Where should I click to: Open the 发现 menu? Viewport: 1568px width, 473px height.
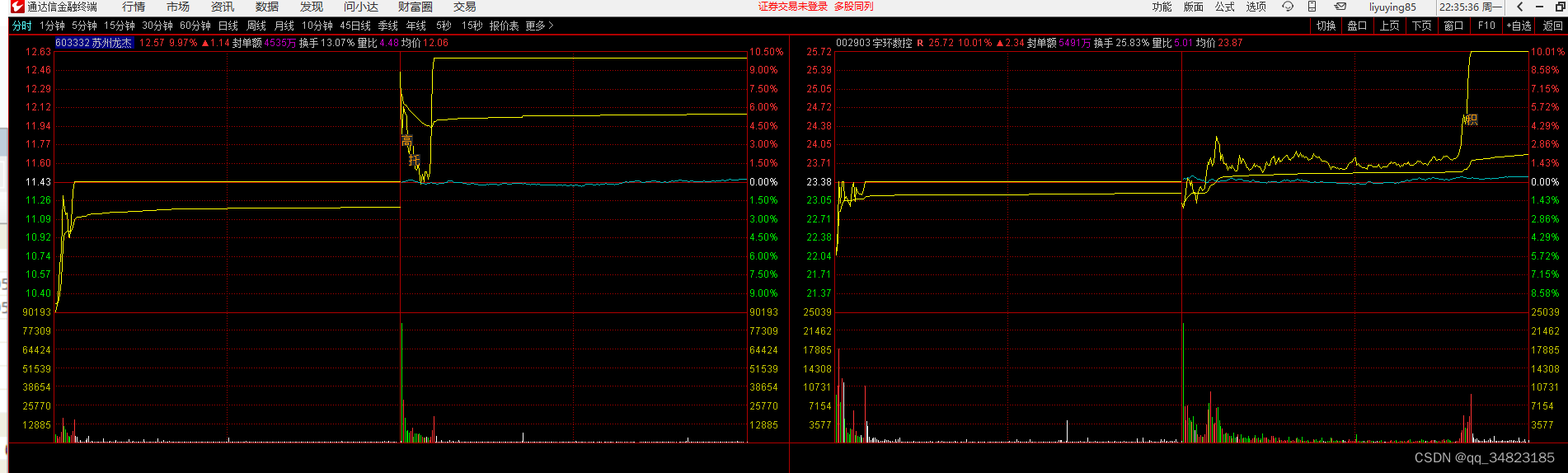[312, 7]
